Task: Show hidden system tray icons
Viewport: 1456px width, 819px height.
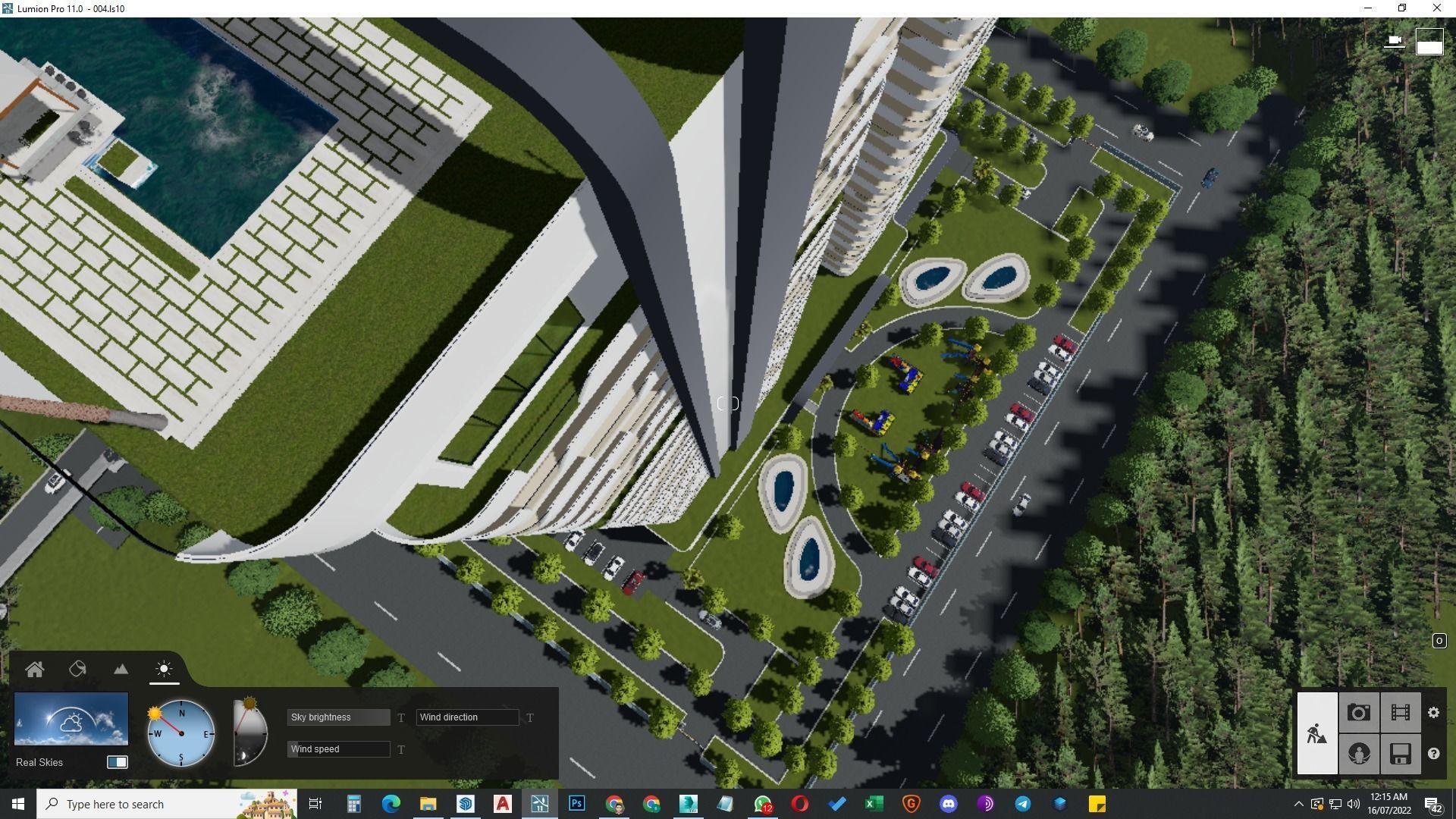Action: click(x=1298, y=804)
